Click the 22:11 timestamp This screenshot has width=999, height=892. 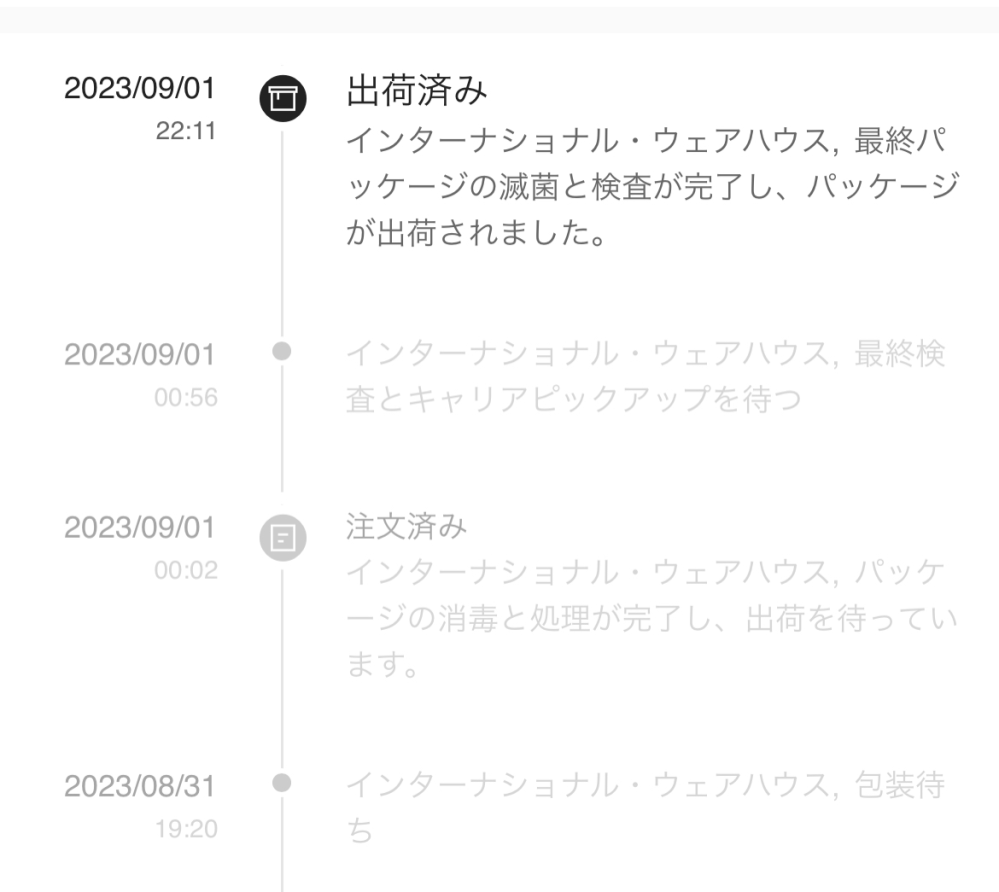[185, 131]
